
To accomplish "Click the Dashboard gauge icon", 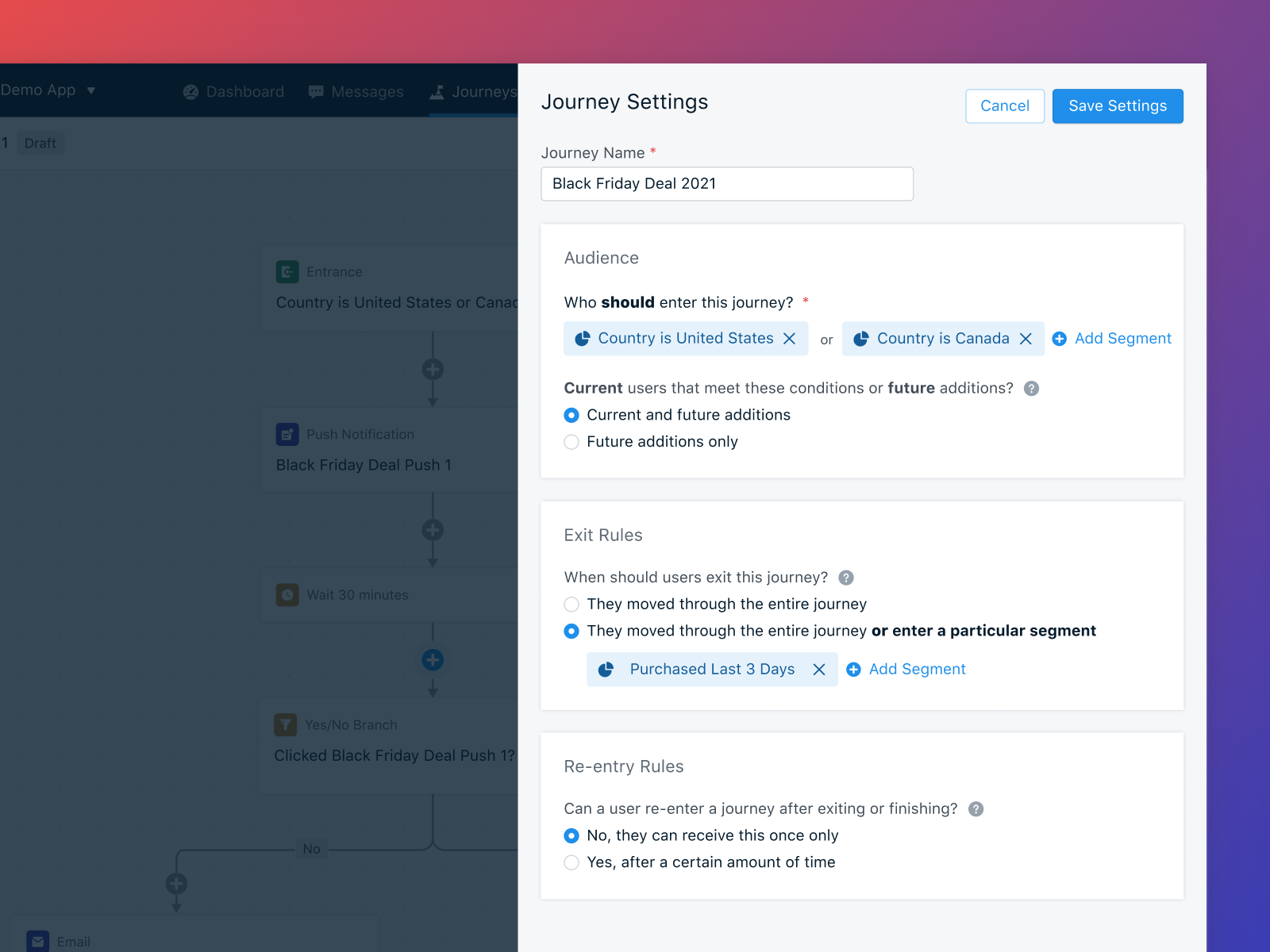I will click(x=190, y=92).
